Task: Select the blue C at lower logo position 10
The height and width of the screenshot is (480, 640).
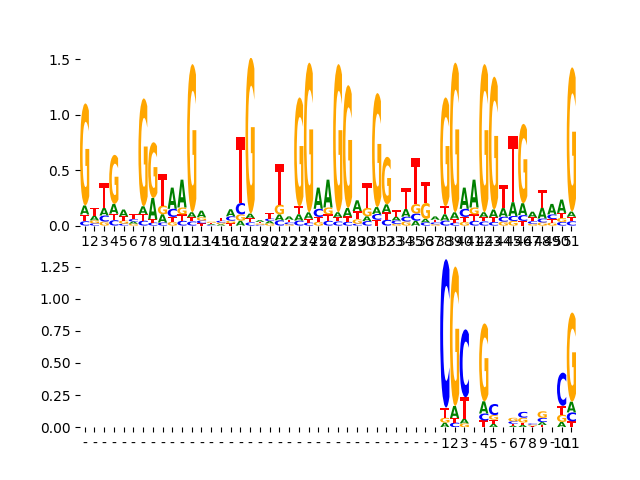Action: coord(562,388)
